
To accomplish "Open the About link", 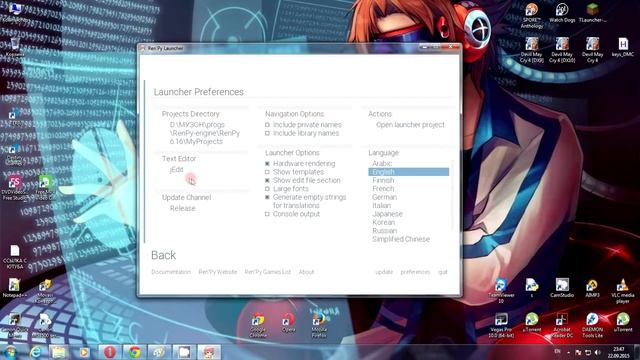I will click(x=306, y=272).
